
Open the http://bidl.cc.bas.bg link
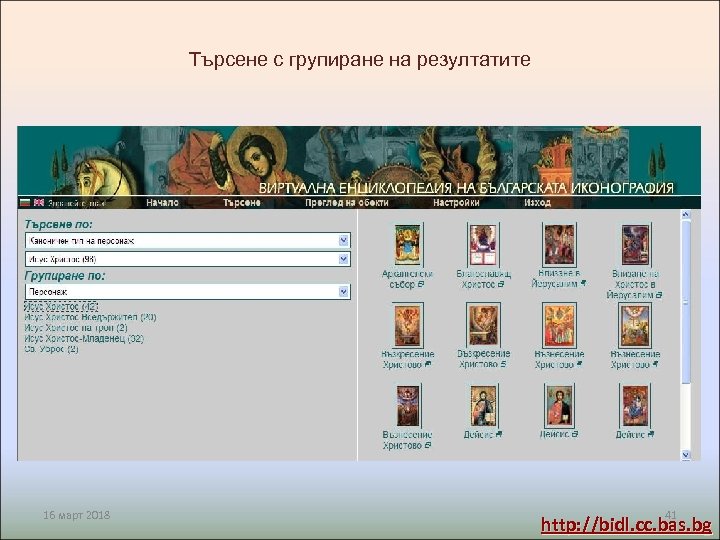click(x=626, y=524)
